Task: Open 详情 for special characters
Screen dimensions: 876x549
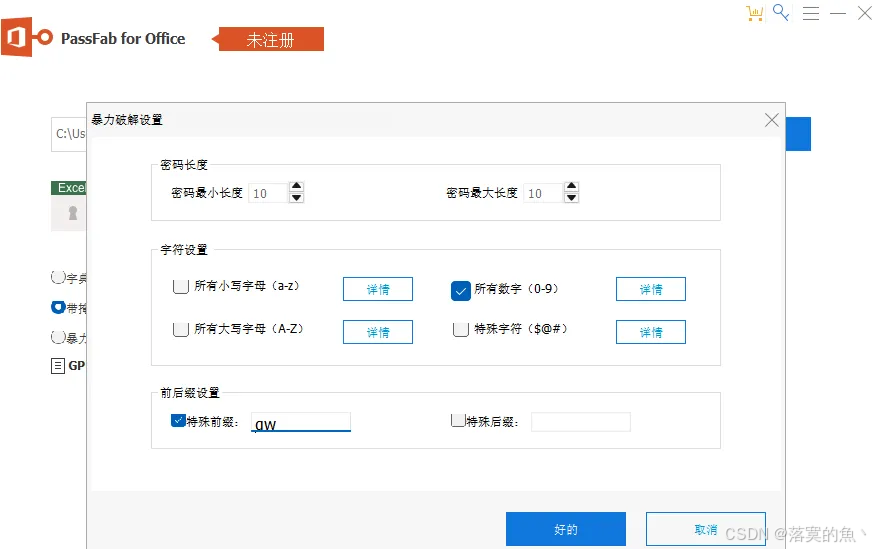Action: [x=651, y=332]
